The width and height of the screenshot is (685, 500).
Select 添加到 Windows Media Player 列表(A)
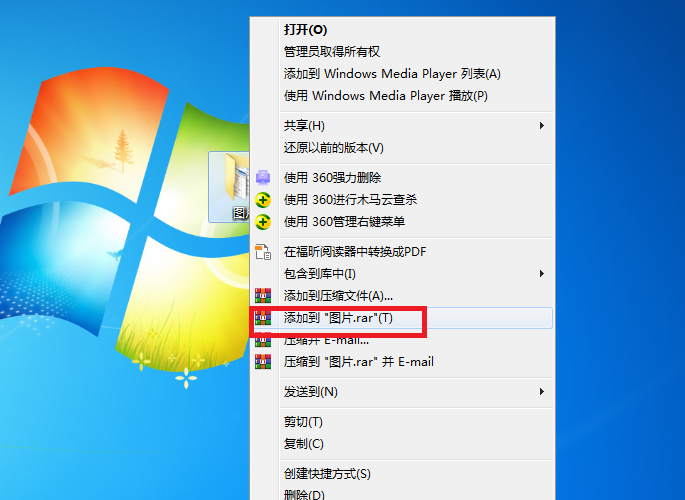pyautogui.click(x=402, y=73)
